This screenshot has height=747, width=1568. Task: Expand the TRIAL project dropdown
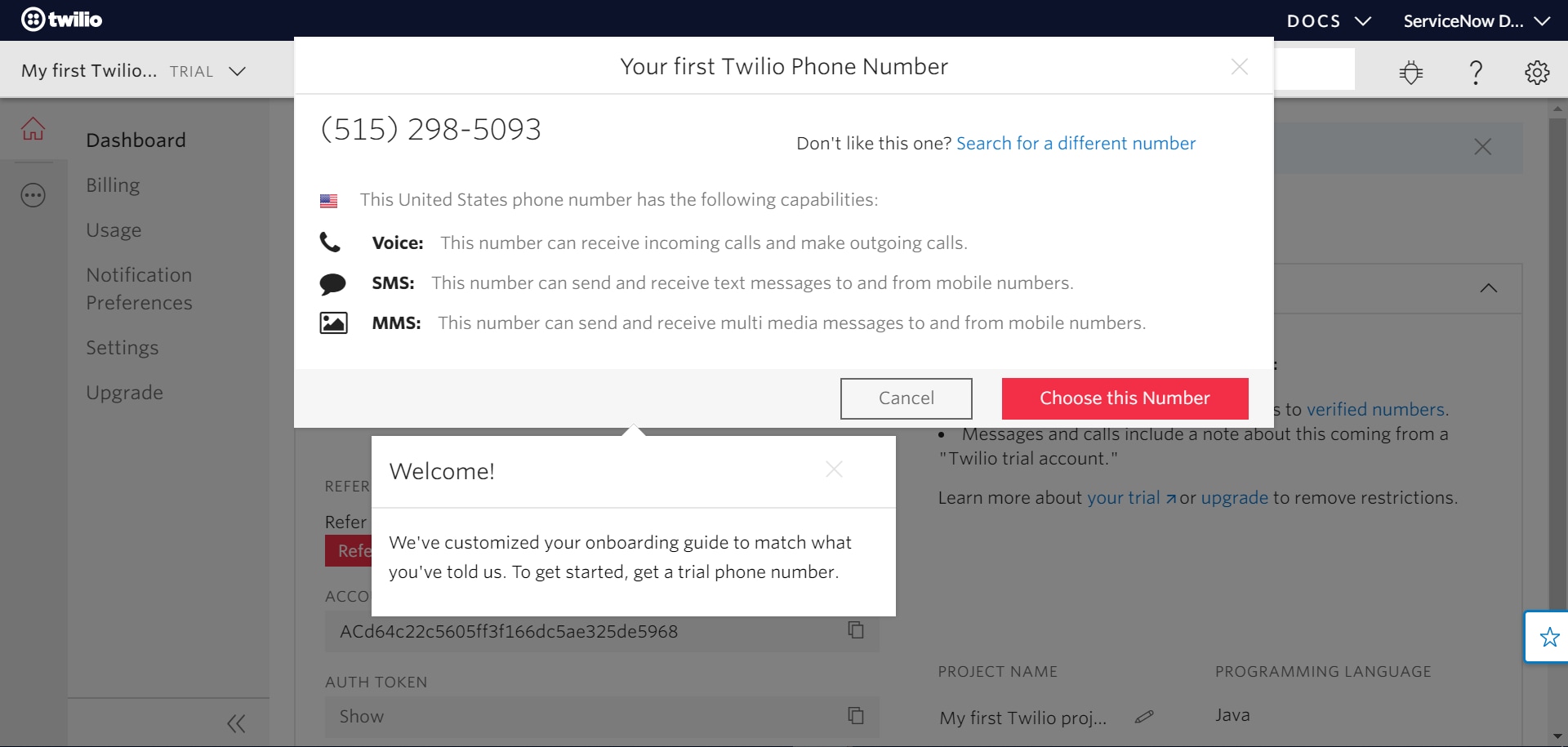pos(237,71)
